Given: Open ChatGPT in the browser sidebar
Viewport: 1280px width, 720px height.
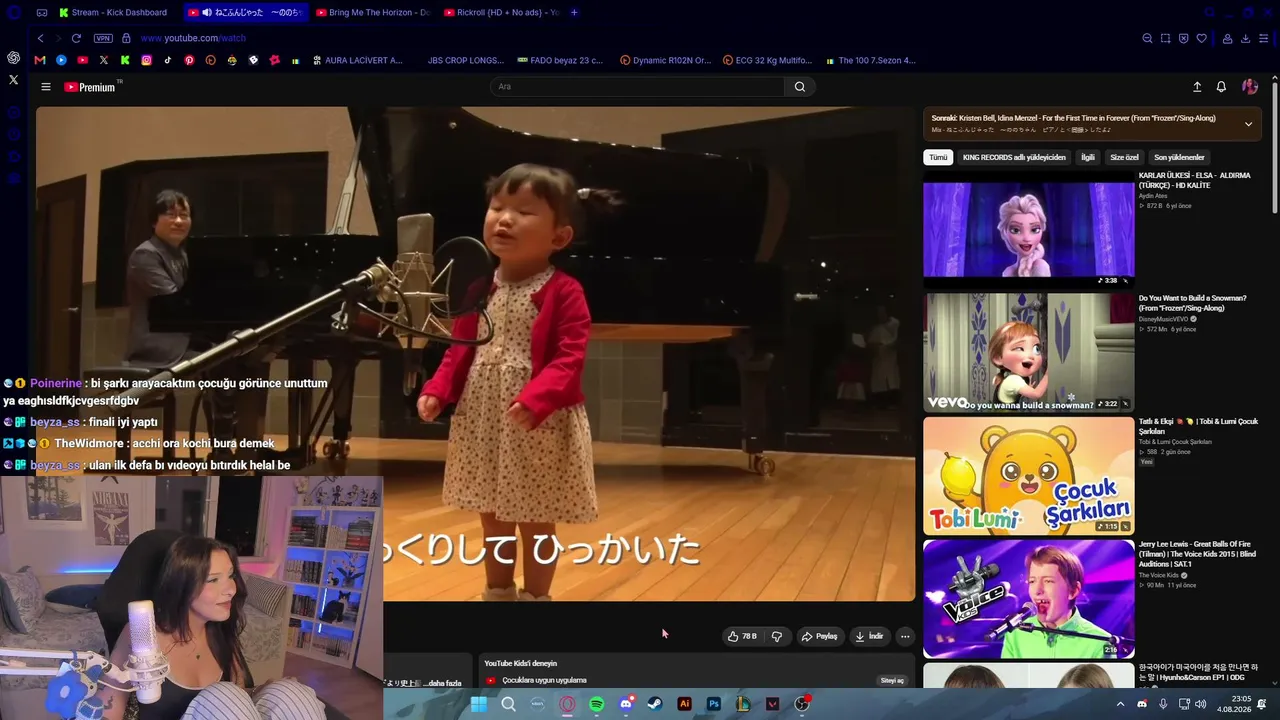Looking at the screenshot, I should (x=13, y=58).
